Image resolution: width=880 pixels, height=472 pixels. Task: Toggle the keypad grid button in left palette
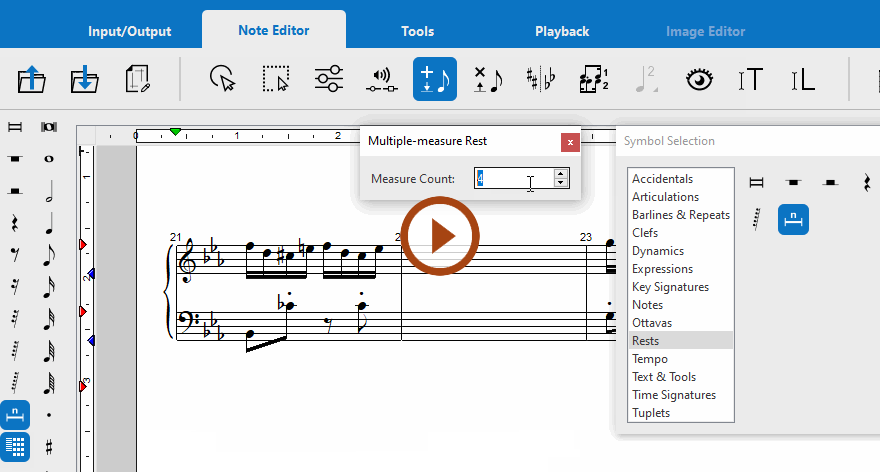coord(15,446)
